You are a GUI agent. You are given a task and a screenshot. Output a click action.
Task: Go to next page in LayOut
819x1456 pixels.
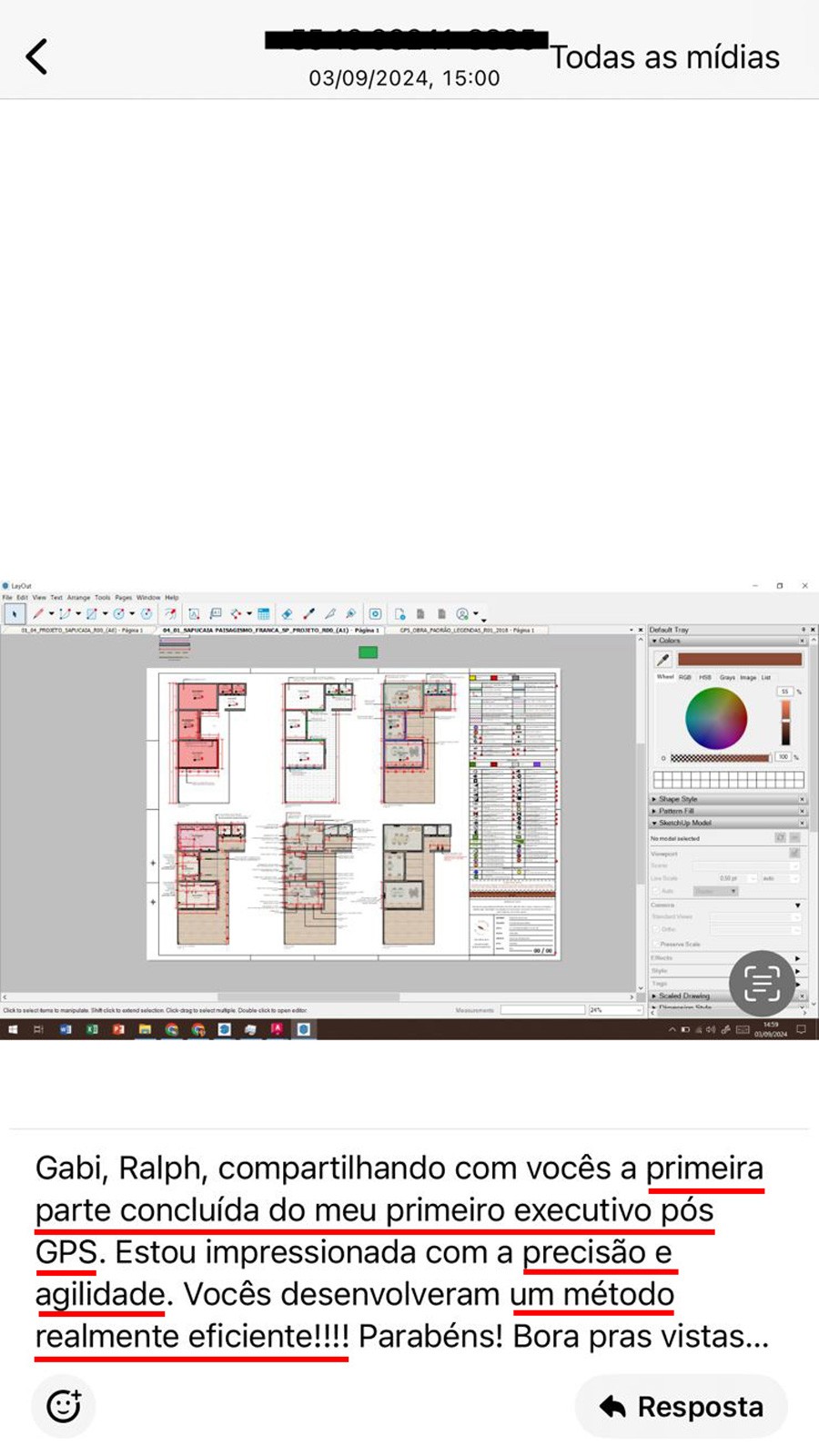pos(441,614)
